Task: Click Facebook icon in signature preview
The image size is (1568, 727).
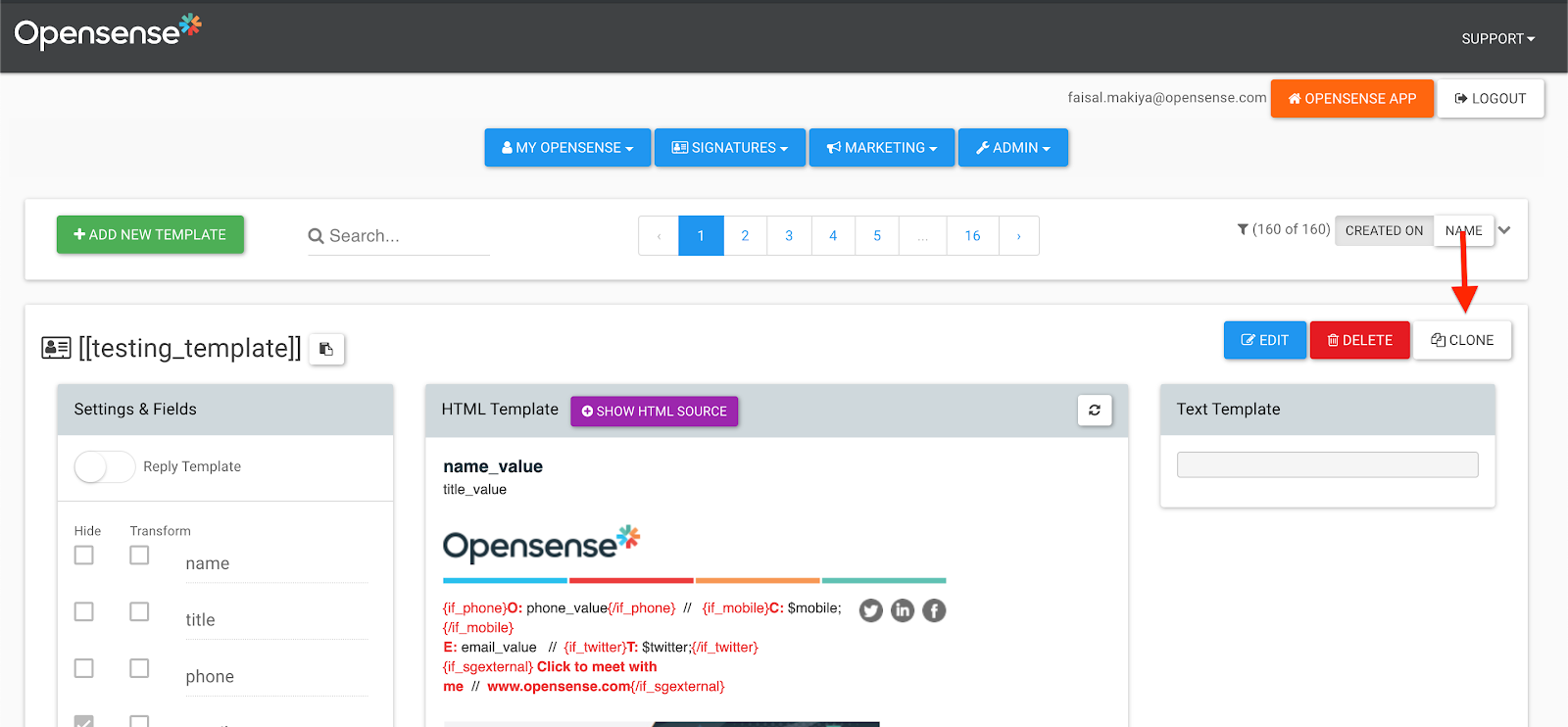Action: (x=934, y=611)
